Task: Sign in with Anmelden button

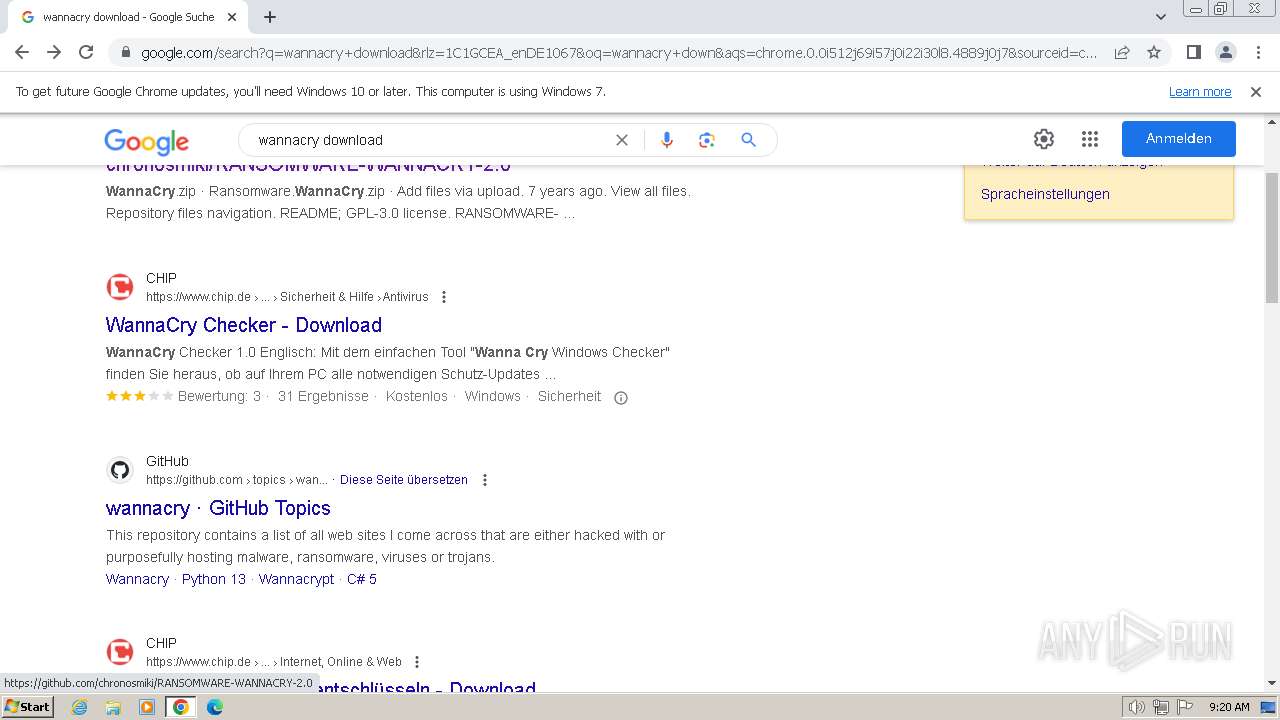Action: (1179, 139)
